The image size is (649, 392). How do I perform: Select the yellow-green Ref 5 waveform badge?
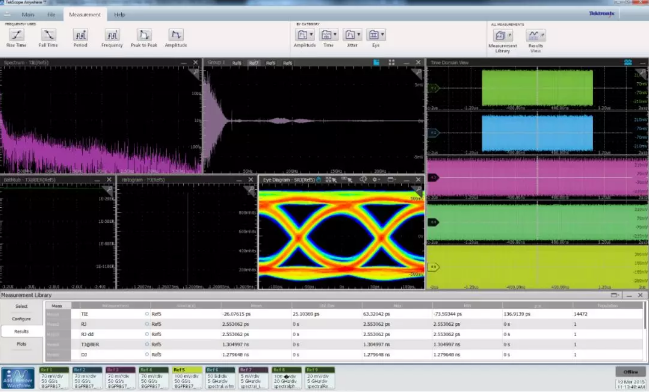(187, 378)
